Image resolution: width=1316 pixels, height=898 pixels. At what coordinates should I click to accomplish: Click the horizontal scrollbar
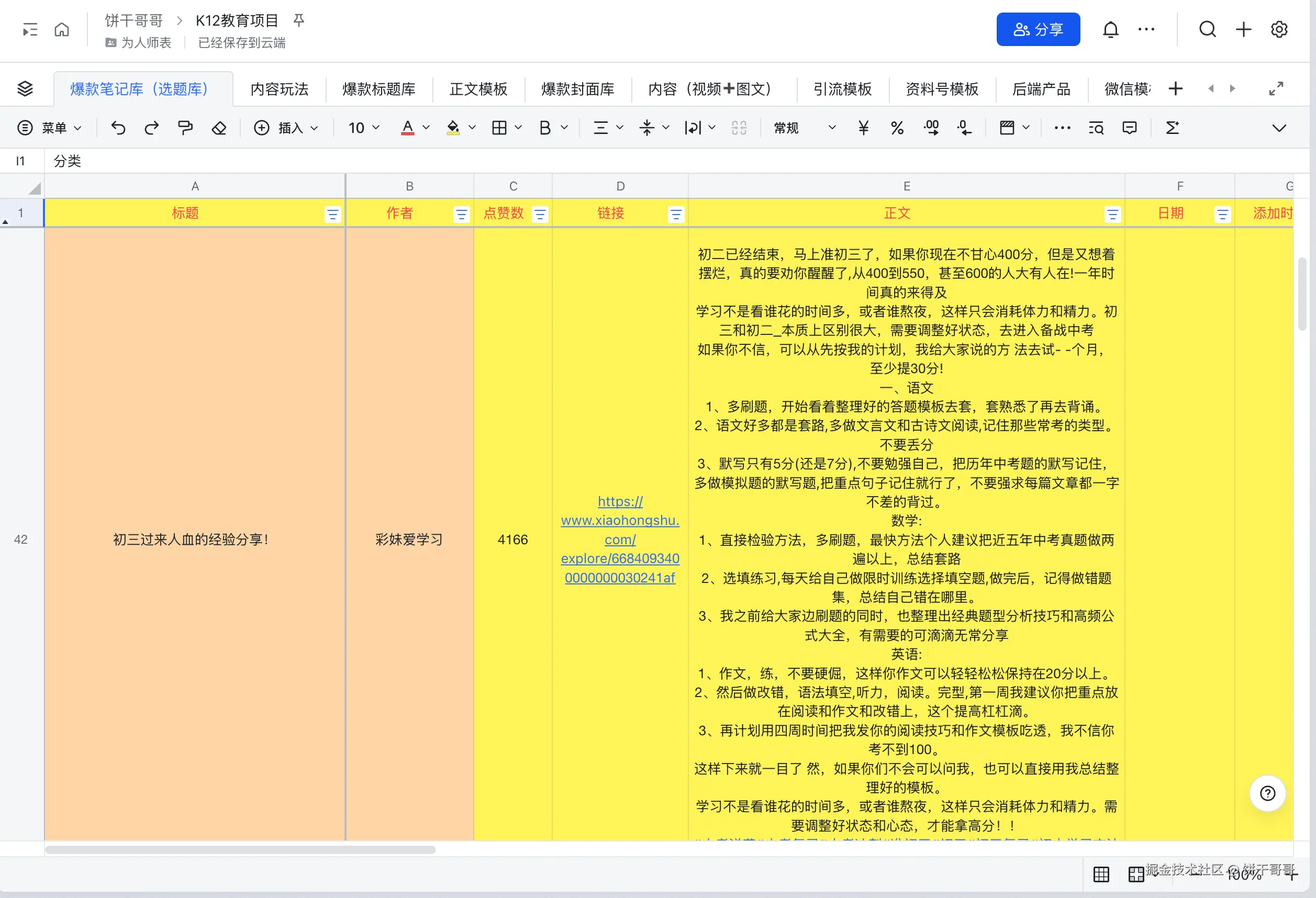[x=240, y=850]
